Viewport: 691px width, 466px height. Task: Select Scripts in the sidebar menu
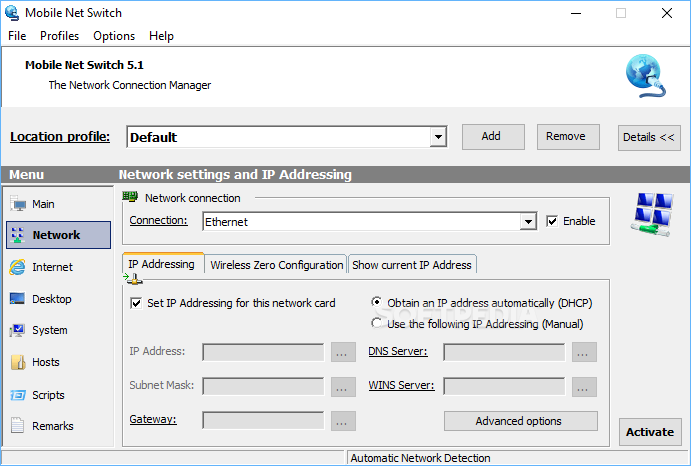[x=58, y=395]
